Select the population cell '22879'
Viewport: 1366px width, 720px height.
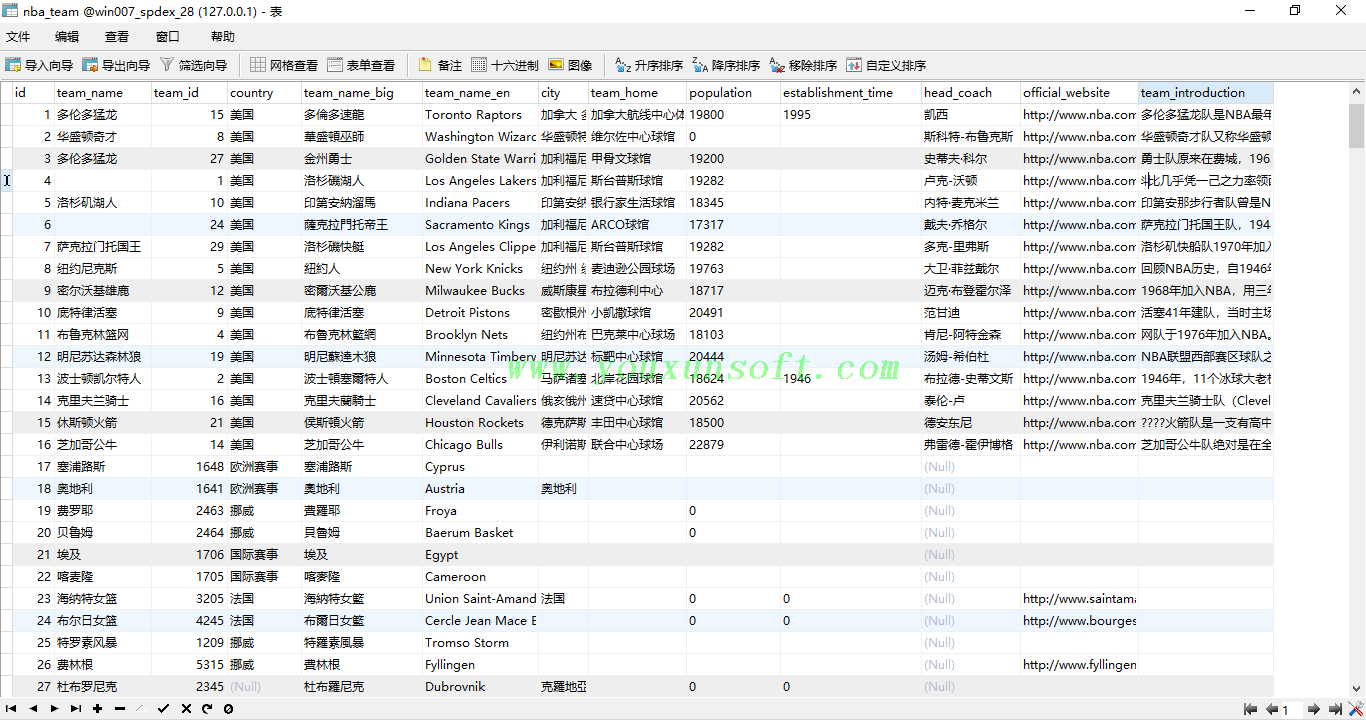[733, 445]
